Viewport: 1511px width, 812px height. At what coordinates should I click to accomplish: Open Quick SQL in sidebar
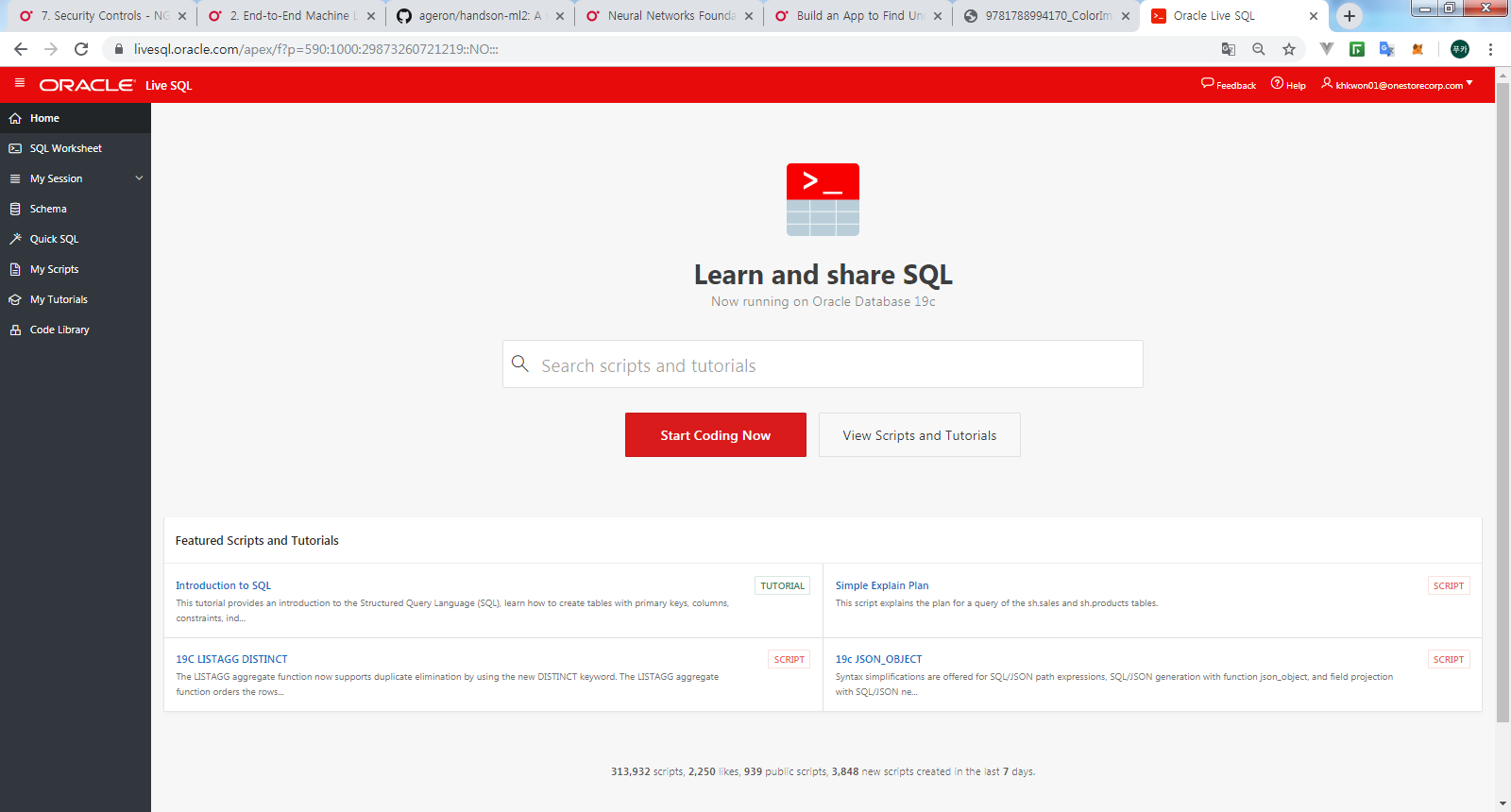[x=76, y=239]
